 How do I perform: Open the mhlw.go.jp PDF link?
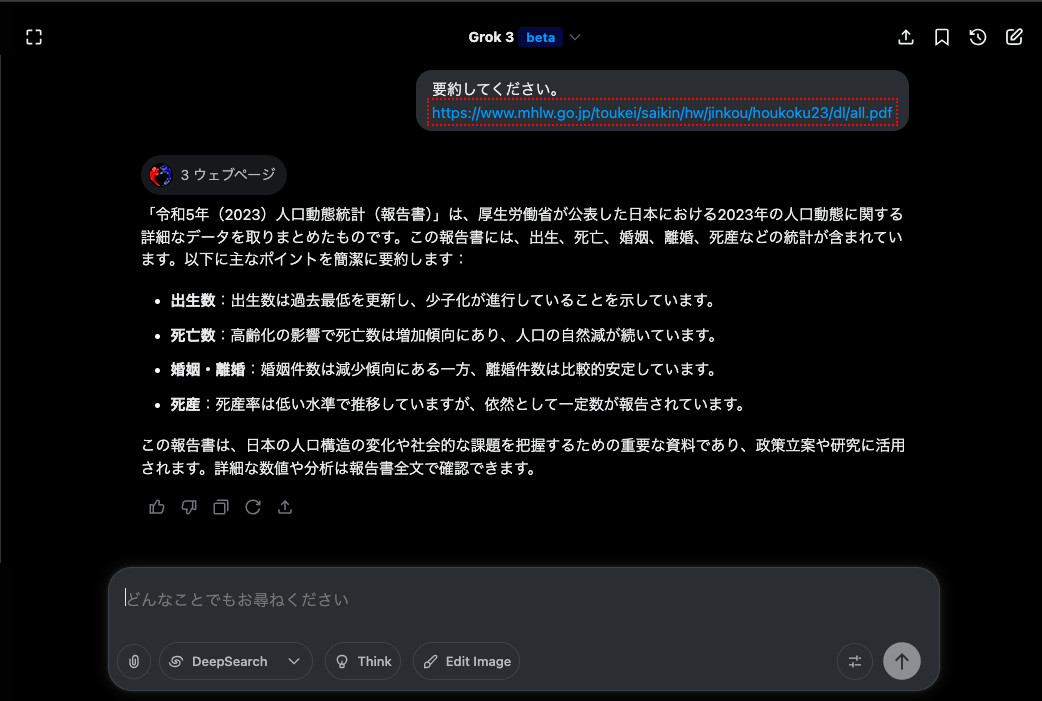point(662,113)
